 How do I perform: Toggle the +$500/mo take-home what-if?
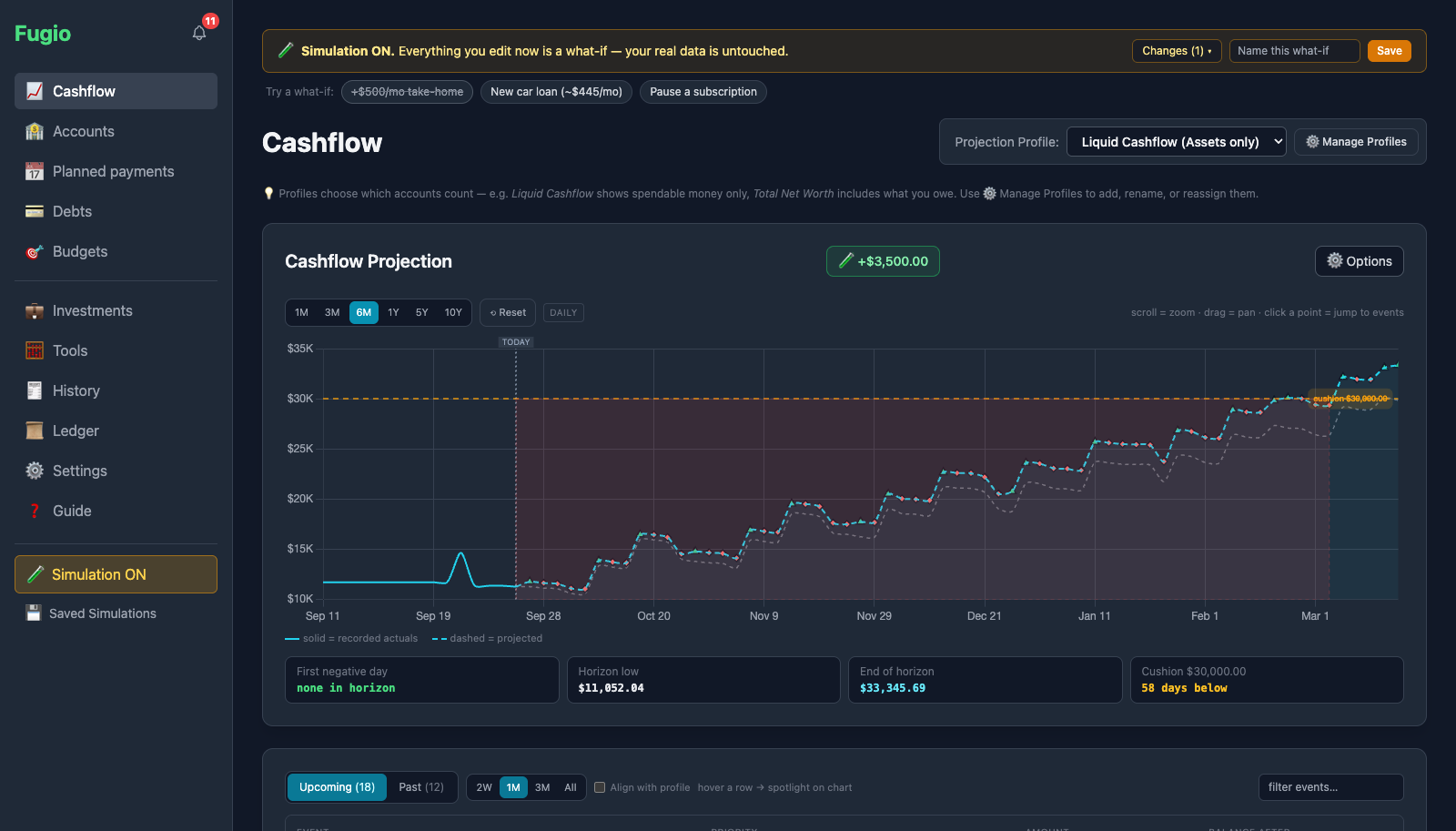pos(407,92)
